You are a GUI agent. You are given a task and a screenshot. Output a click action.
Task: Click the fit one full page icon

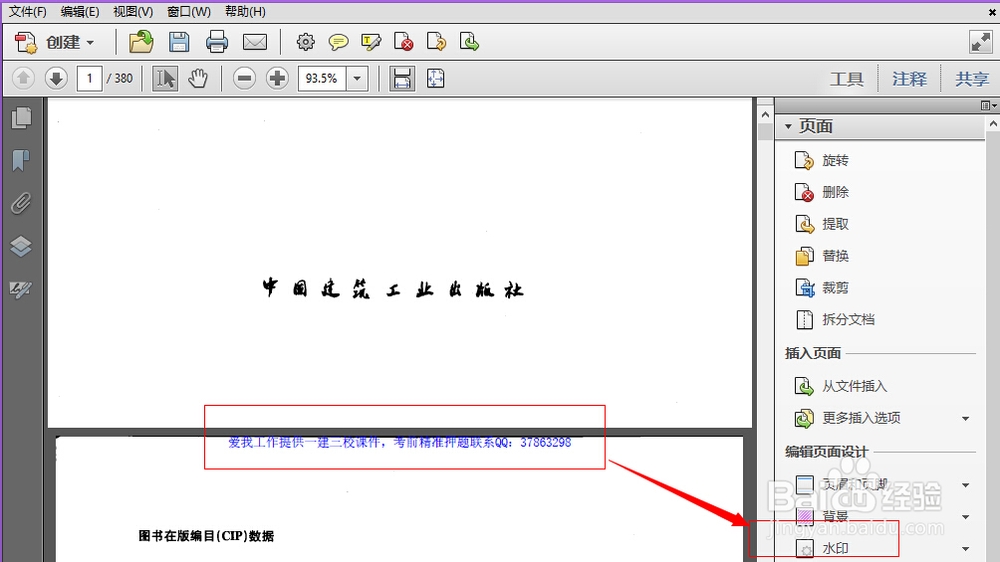coord(436,78)
